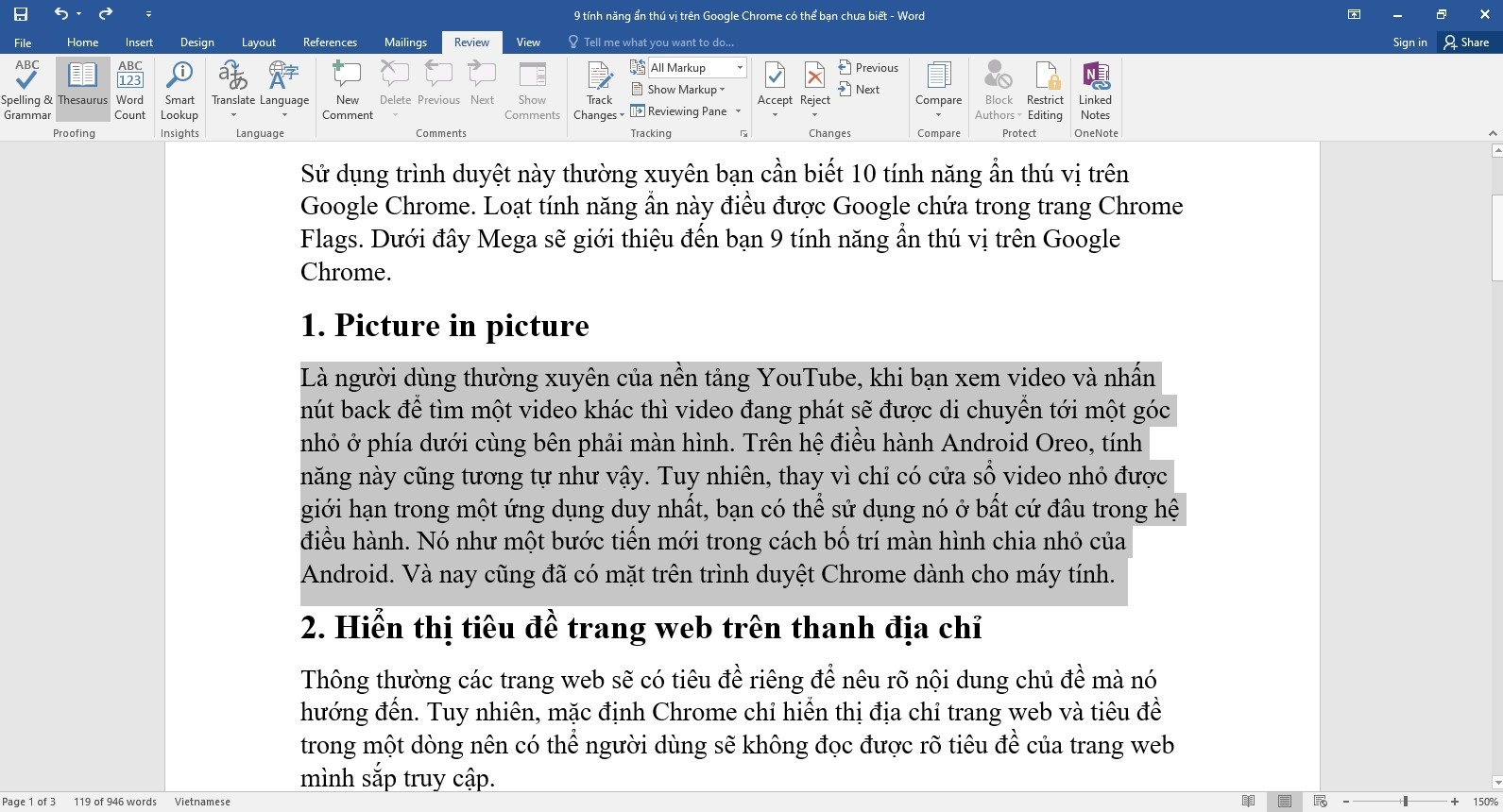The height and width of the screenshot is (812, 1503).
Task: Click the 119 of 946 words counter
Action: click(x=115, y=802)
